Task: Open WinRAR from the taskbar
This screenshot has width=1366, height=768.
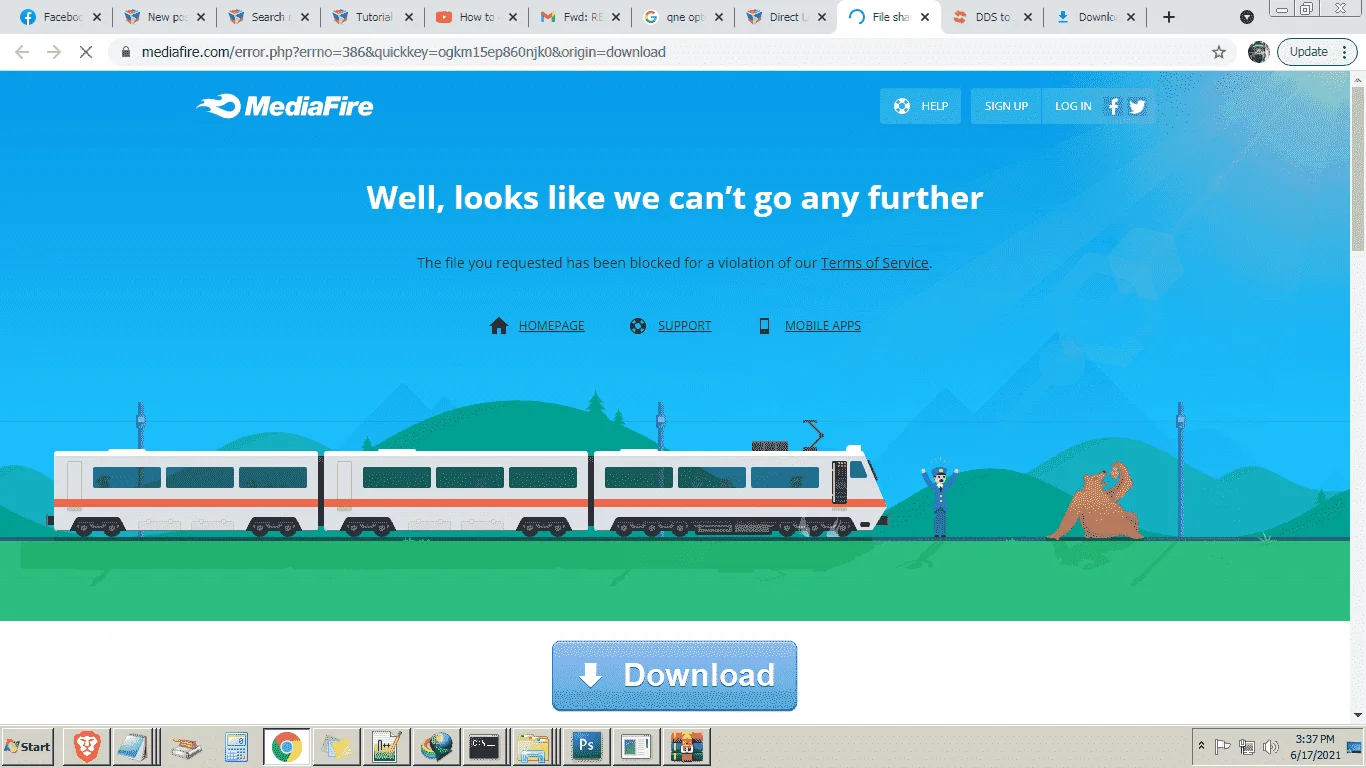Action: (686, 746)
